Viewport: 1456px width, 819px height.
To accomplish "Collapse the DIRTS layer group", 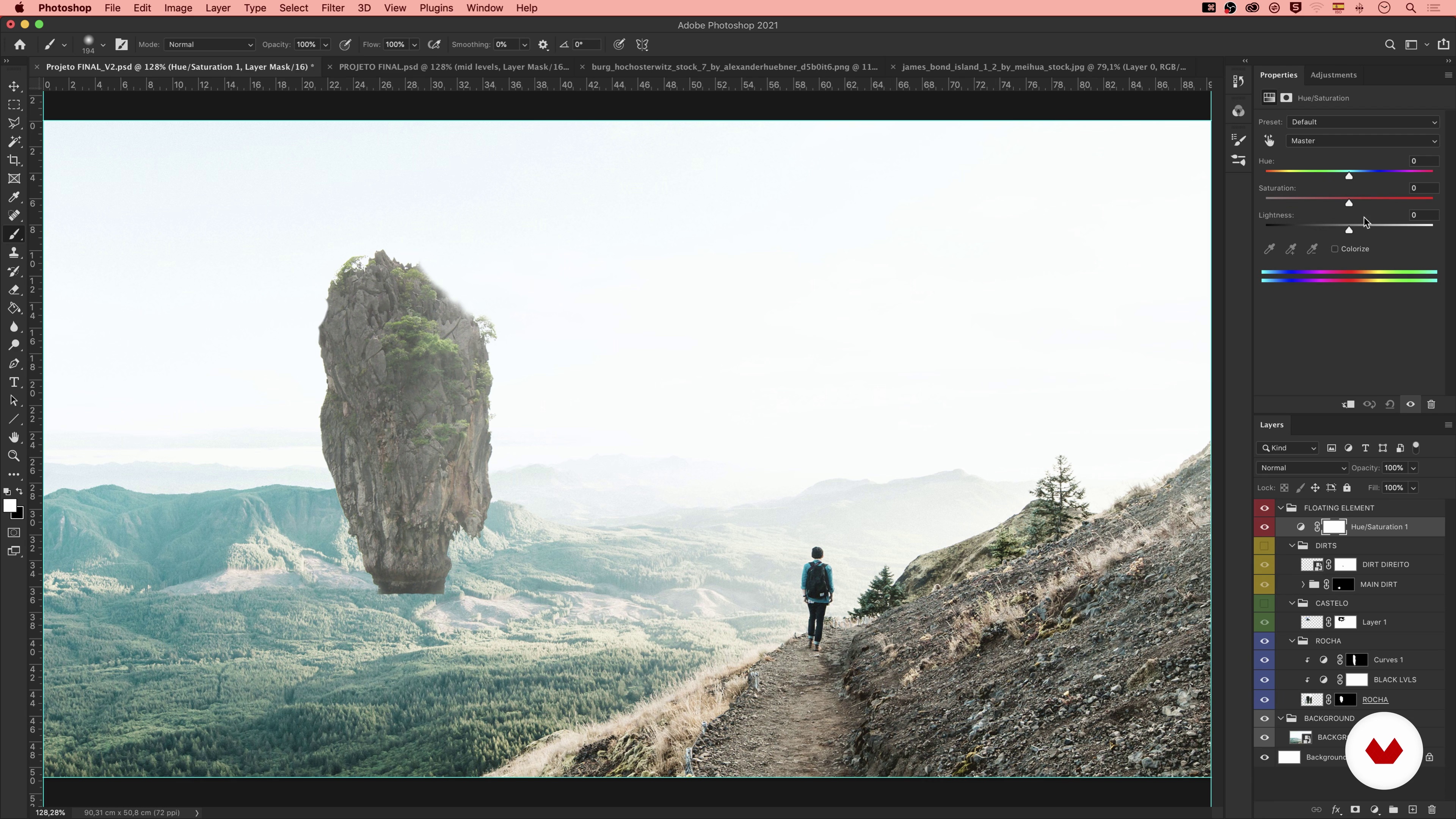I will (1292, 546).
